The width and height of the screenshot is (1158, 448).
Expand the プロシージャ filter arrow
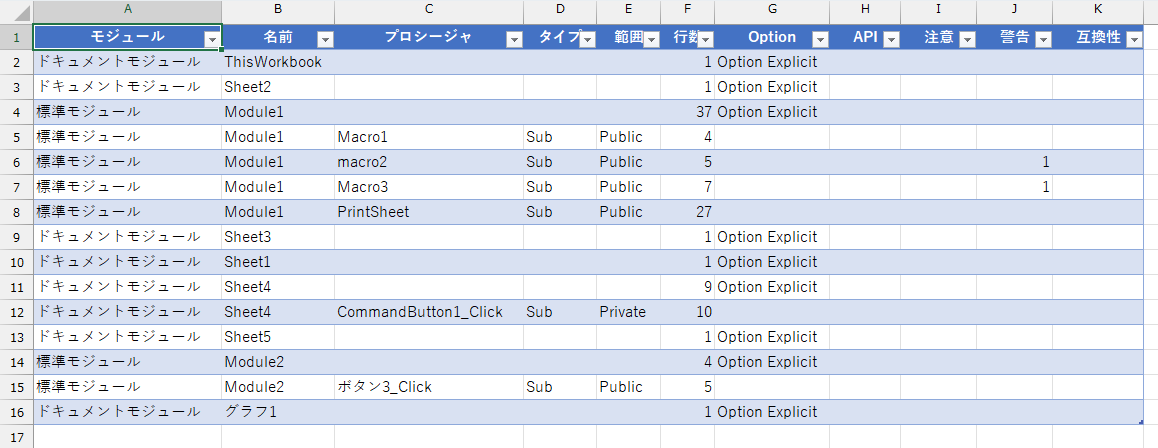pyautogui.click(x=513, y=39)
